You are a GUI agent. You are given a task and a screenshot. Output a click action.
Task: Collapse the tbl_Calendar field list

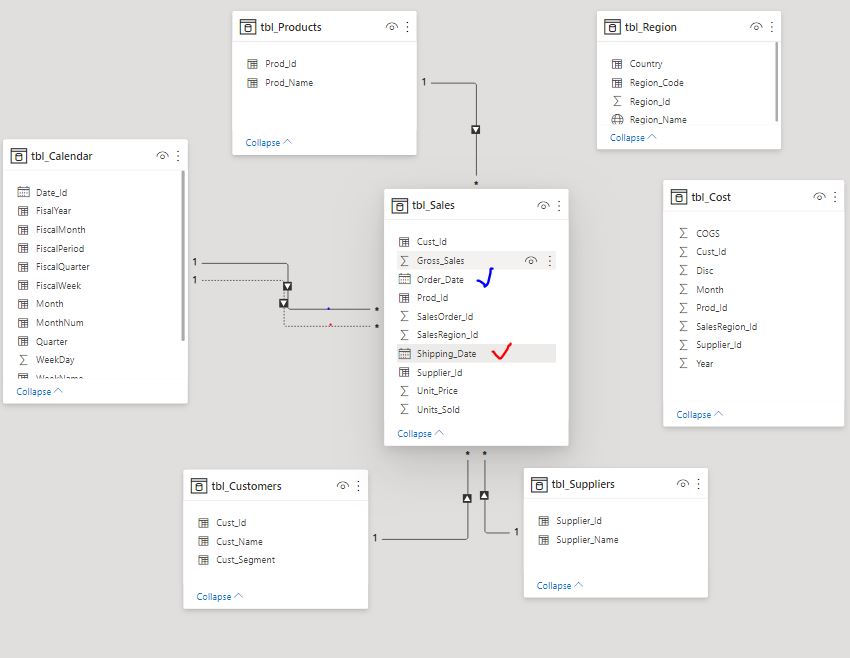36,391
